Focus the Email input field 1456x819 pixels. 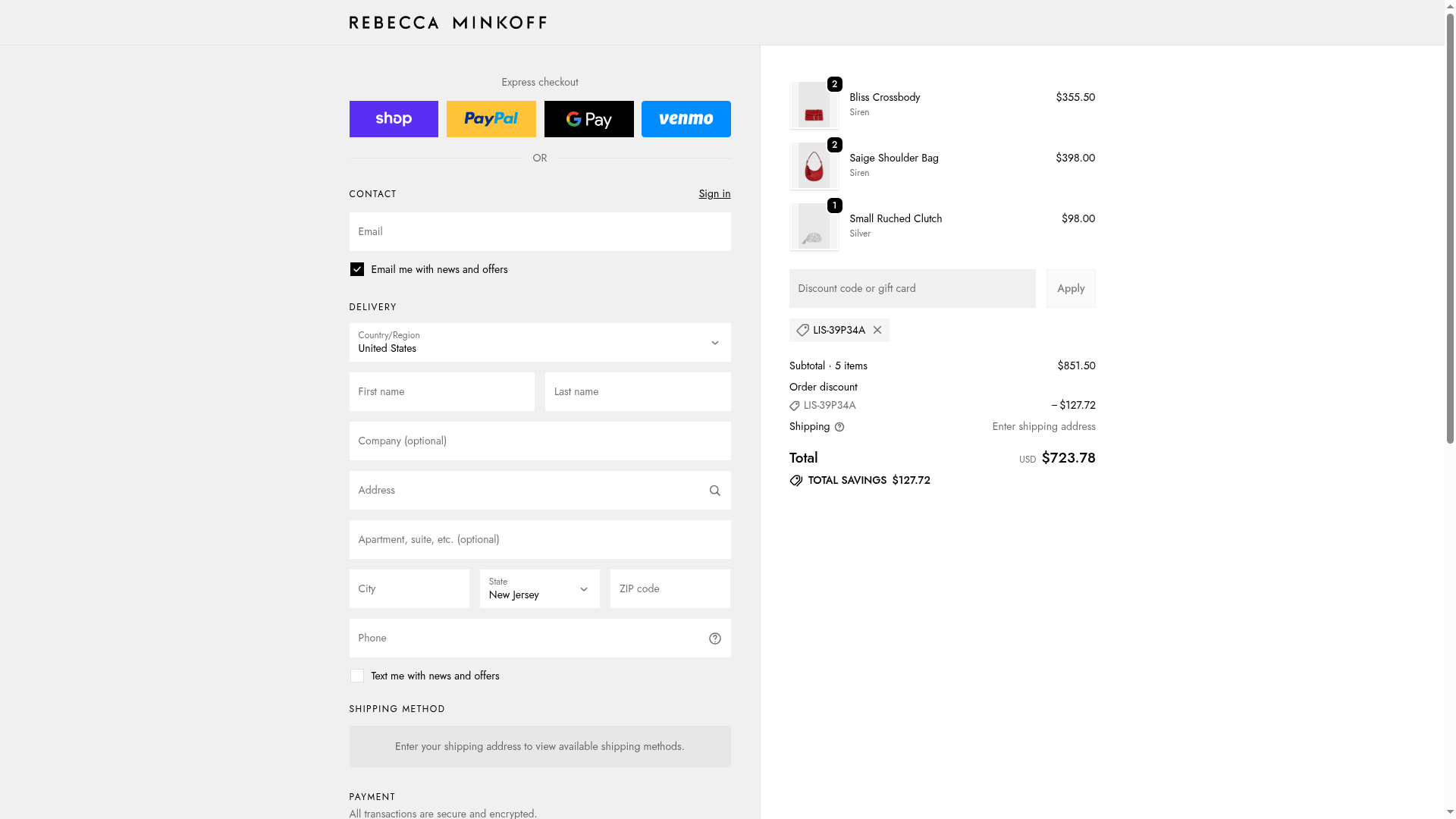(x=539, y=232)
